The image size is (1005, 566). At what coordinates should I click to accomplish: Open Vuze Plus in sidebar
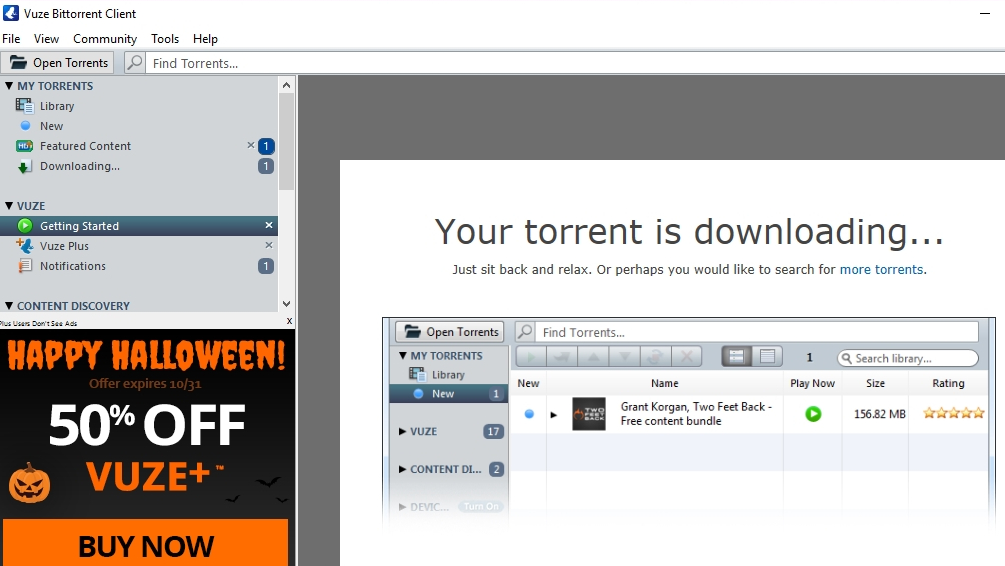64,246
